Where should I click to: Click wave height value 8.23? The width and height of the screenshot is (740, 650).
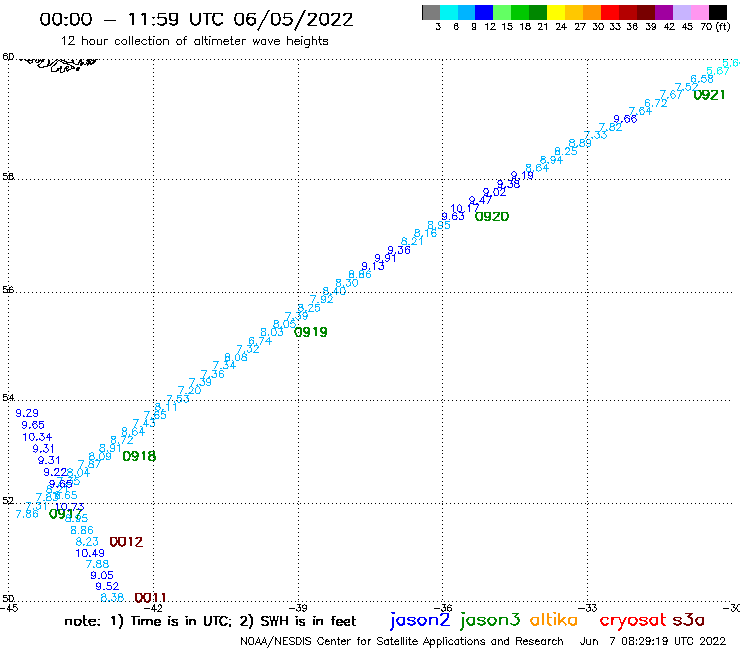tap(87, 541)
